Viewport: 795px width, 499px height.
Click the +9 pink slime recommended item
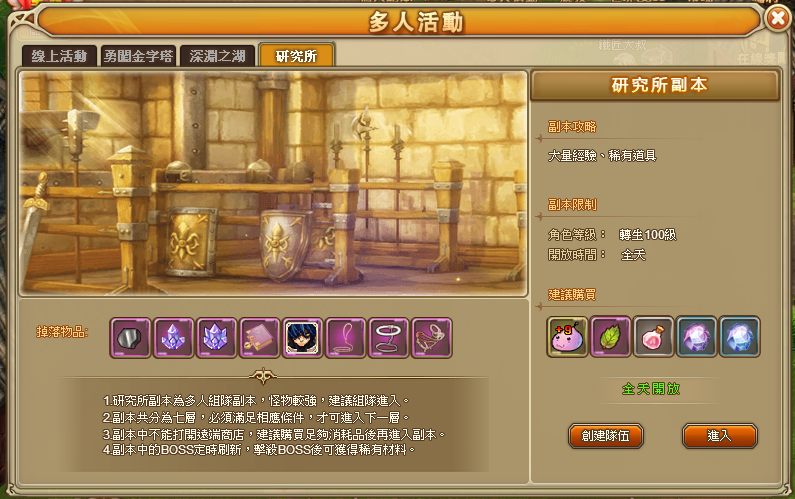[x=567, y=337]
